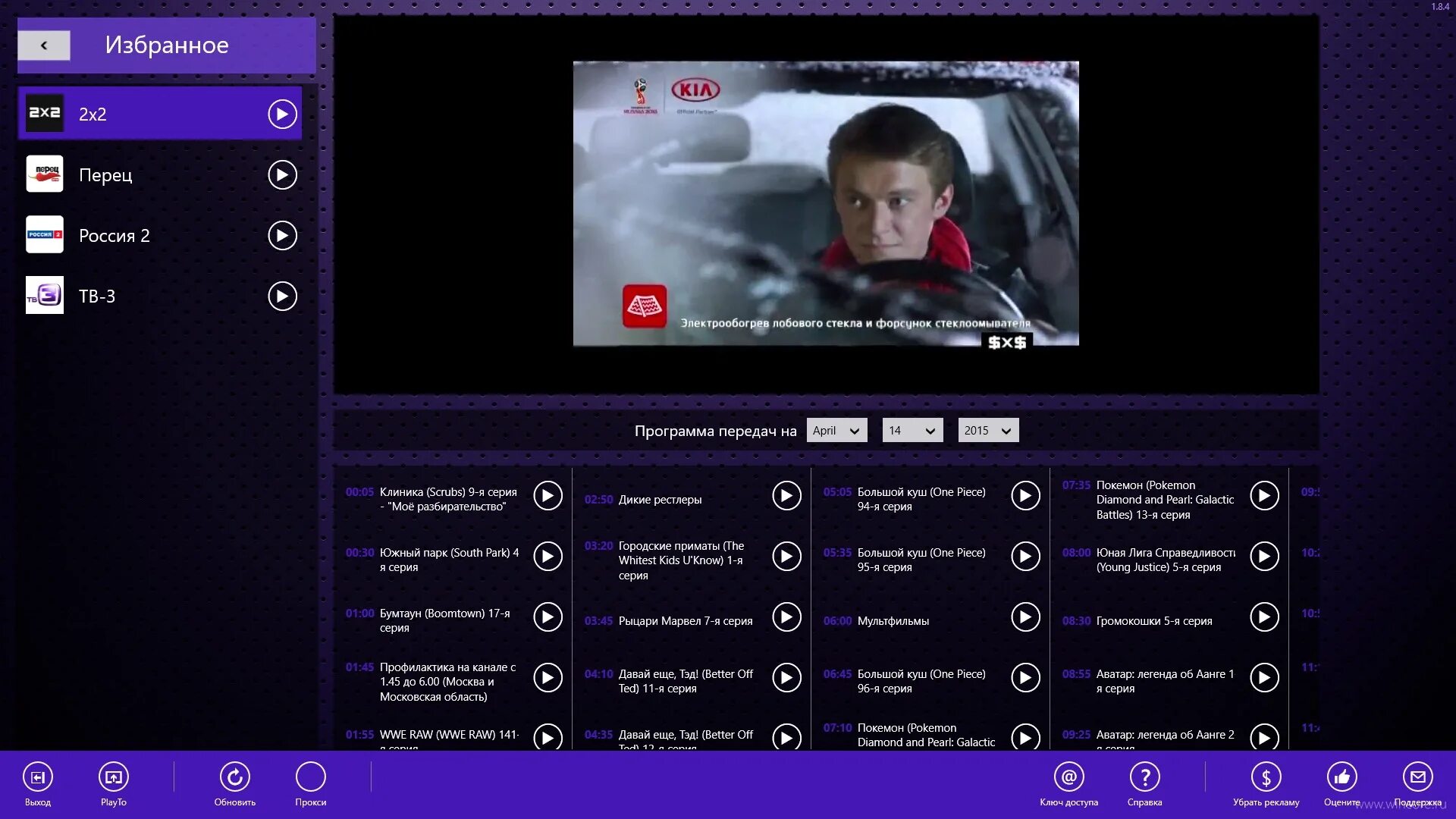Play the Россия 2 channel
The height and width of the screenshot is (819, 1456).
(x=282, y=236)
